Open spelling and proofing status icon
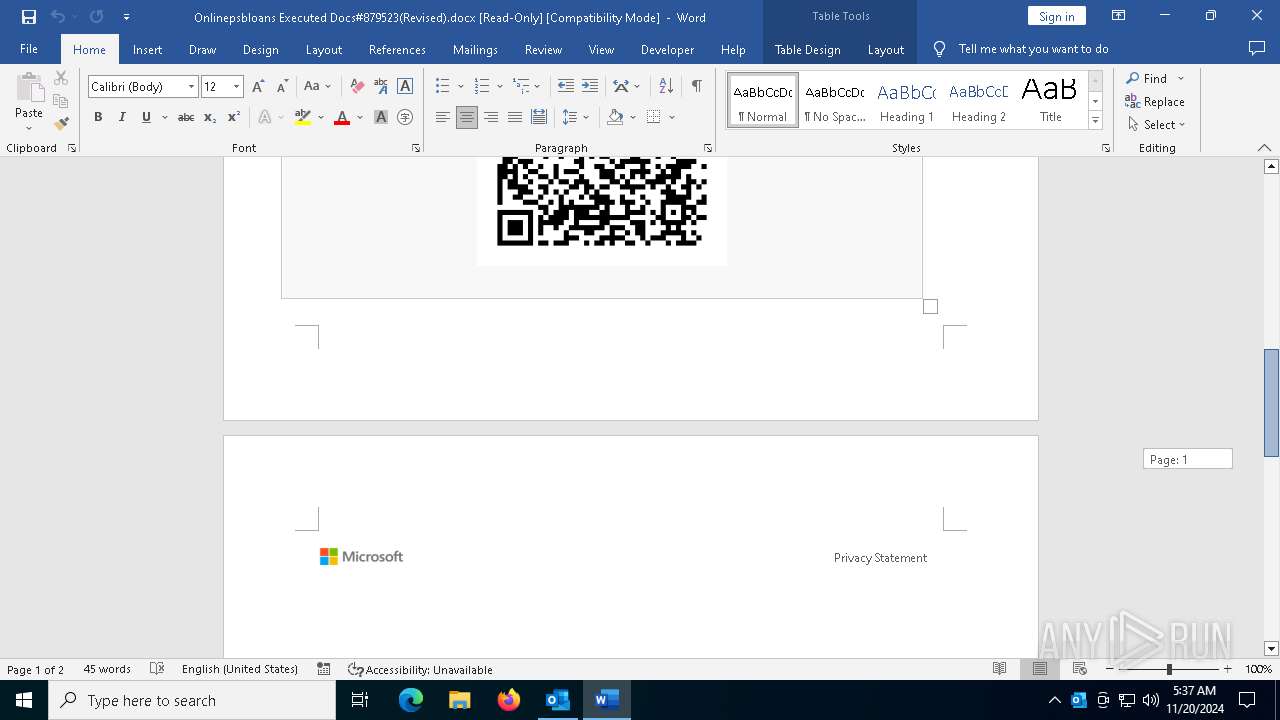 point(157,669)
